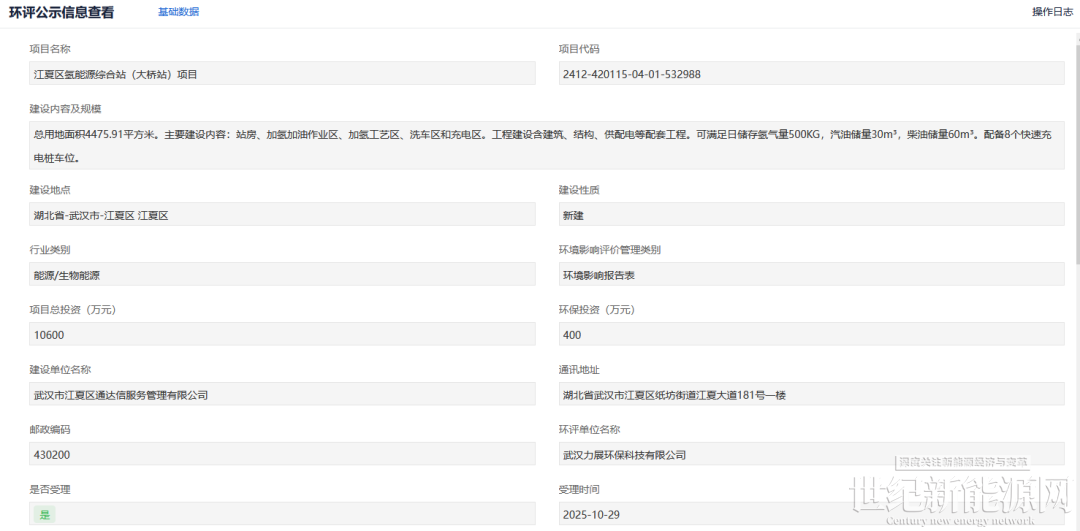Click the 建设内容及规模 text area

[546, 145]
